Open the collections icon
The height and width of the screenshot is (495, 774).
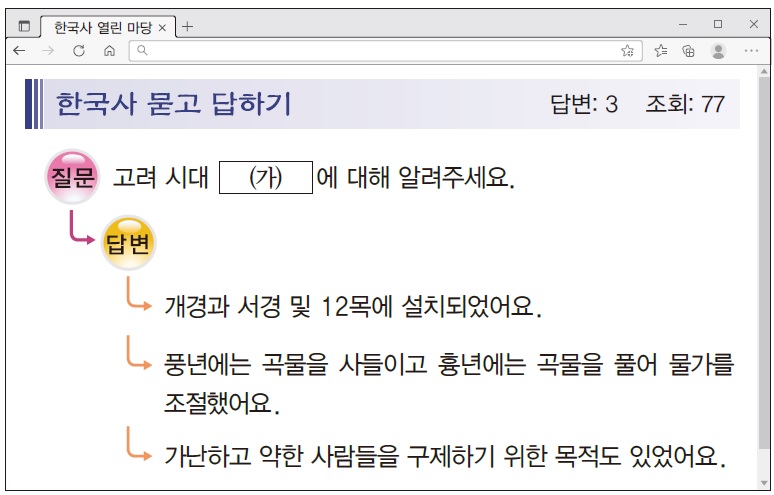[688, 50]
